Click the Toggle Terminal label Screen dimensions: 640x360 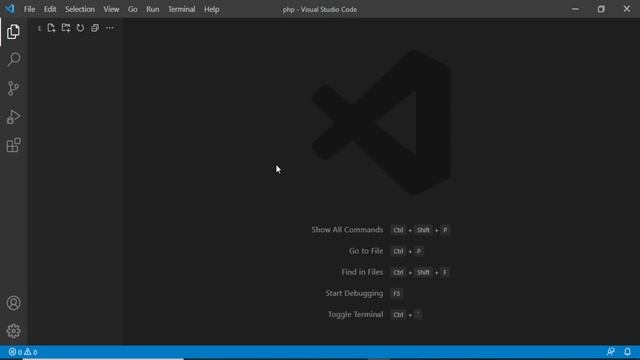tap(356, 315)
